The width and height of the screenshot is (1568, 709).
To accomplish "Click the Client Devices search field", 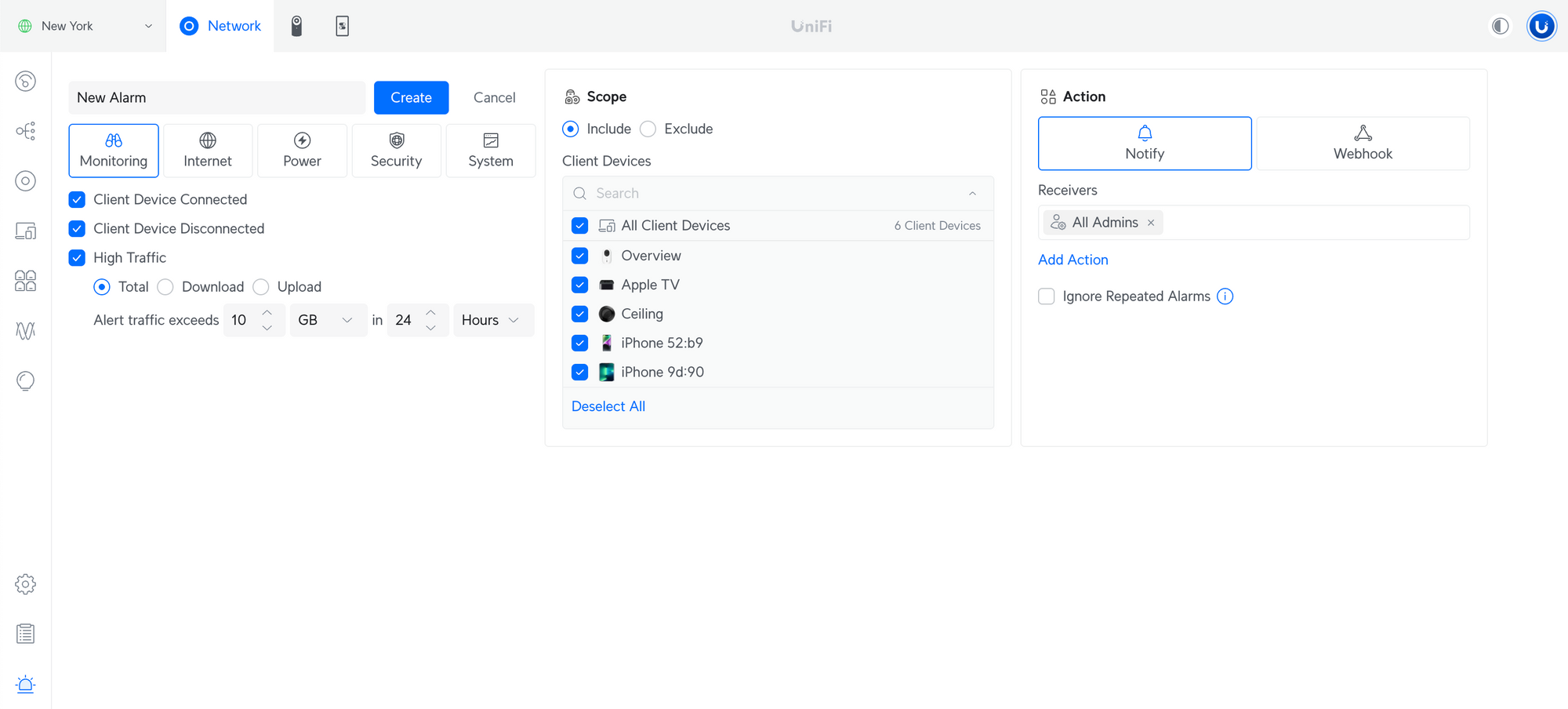I will (776, 194).
